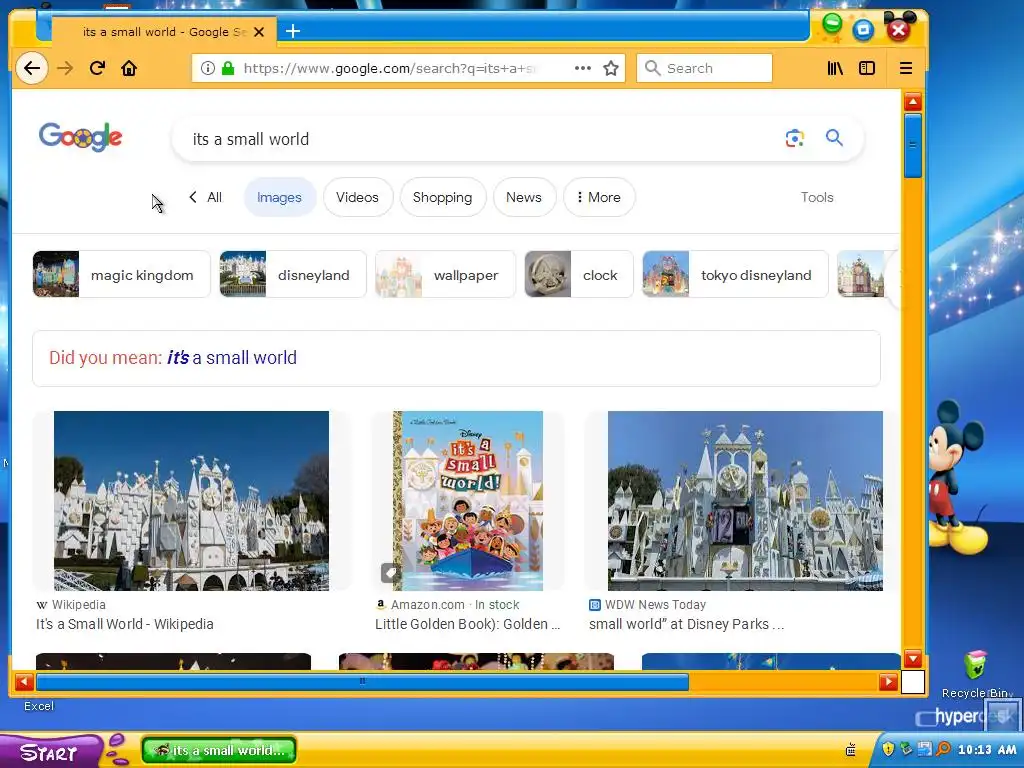Viewport: 1024px width, 768px height.
Task: Click 'It's a Small World - Wikipedia' title
Action: click(x=125, y=624)
